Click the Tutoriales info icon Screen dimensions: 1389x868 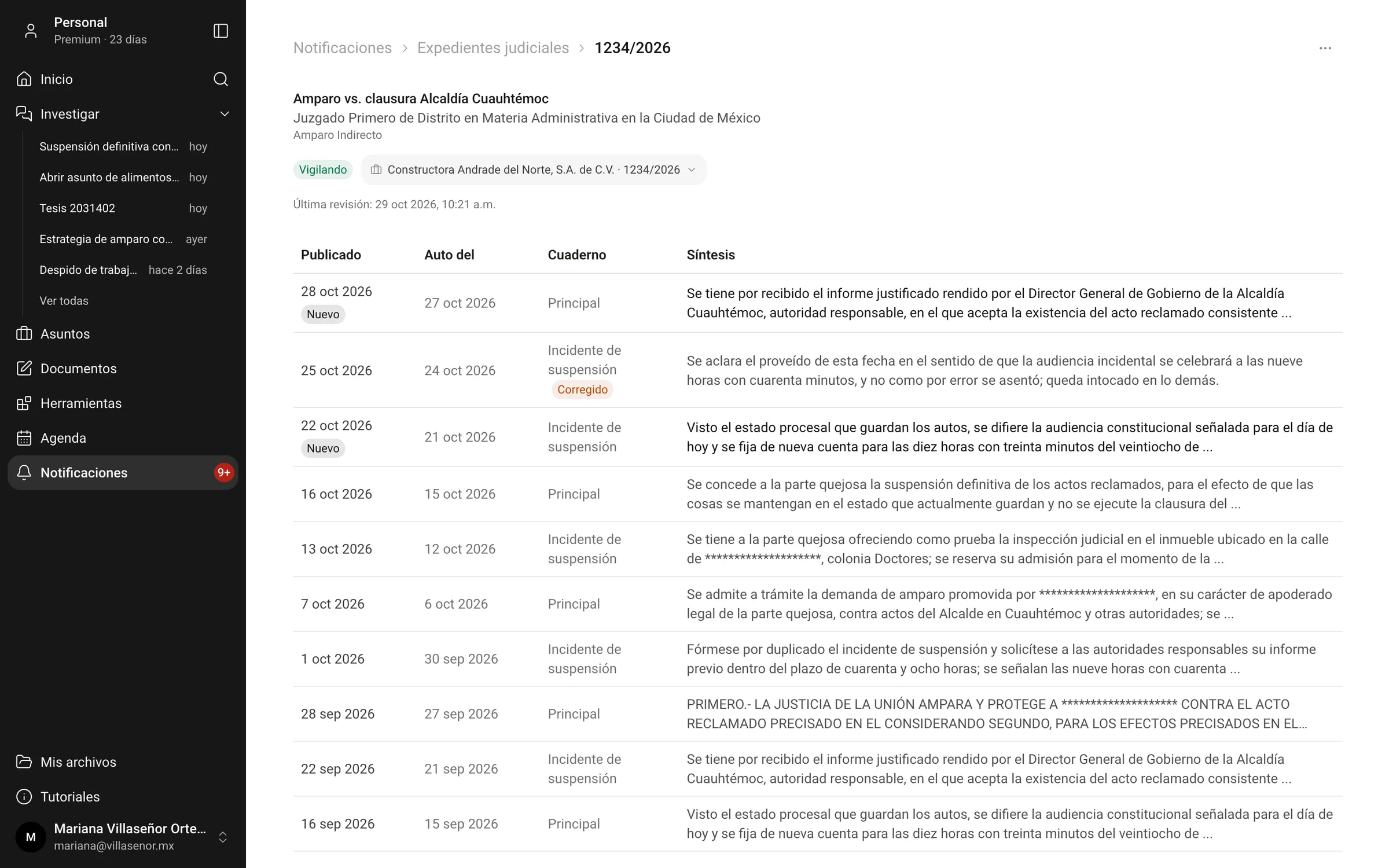(x=24, y=797)
